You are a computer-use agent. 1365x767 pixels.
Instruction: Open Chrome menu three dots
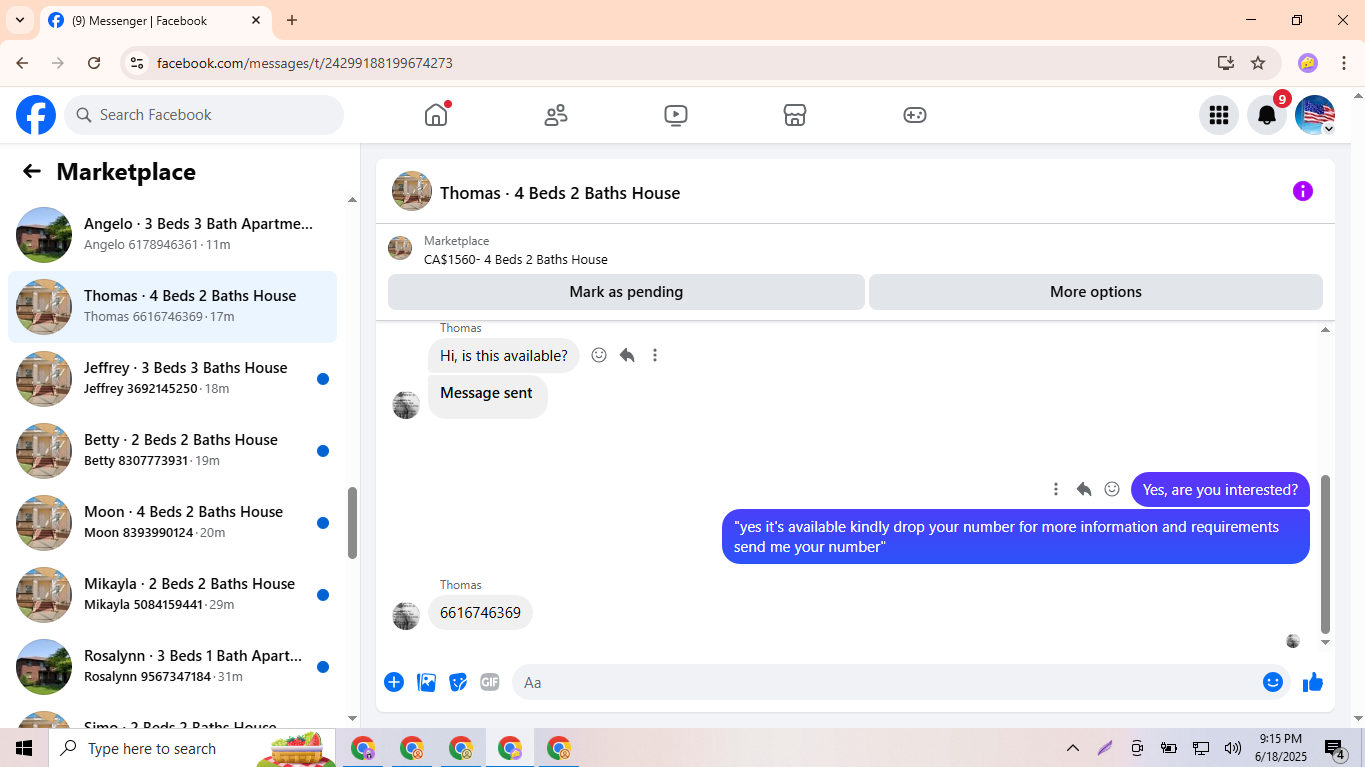[1344, 63]
